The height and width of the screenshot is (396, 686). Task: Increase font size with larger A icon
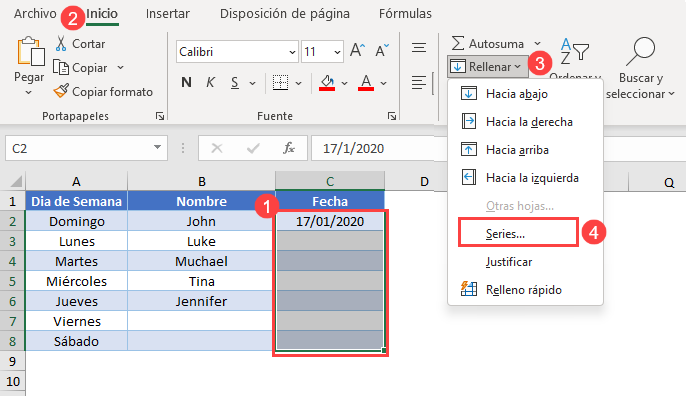[x=357, y=51]
